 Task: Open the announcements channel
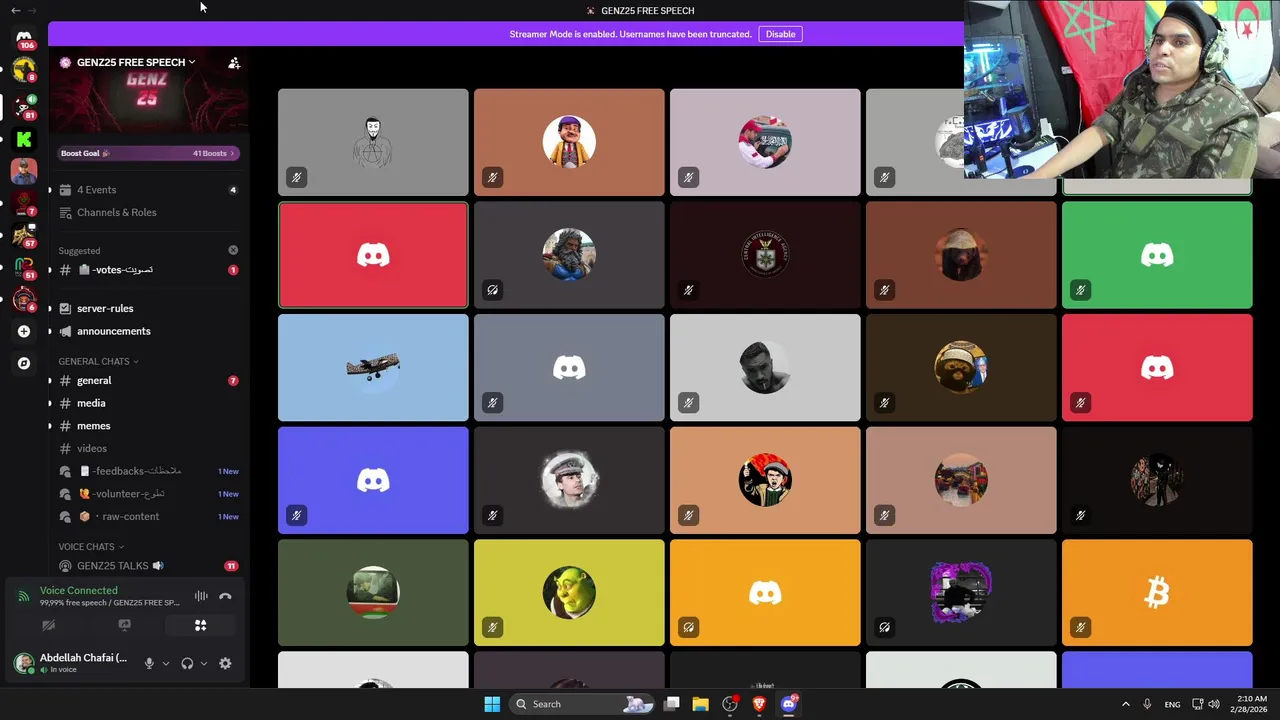click(x=148, y=331)
